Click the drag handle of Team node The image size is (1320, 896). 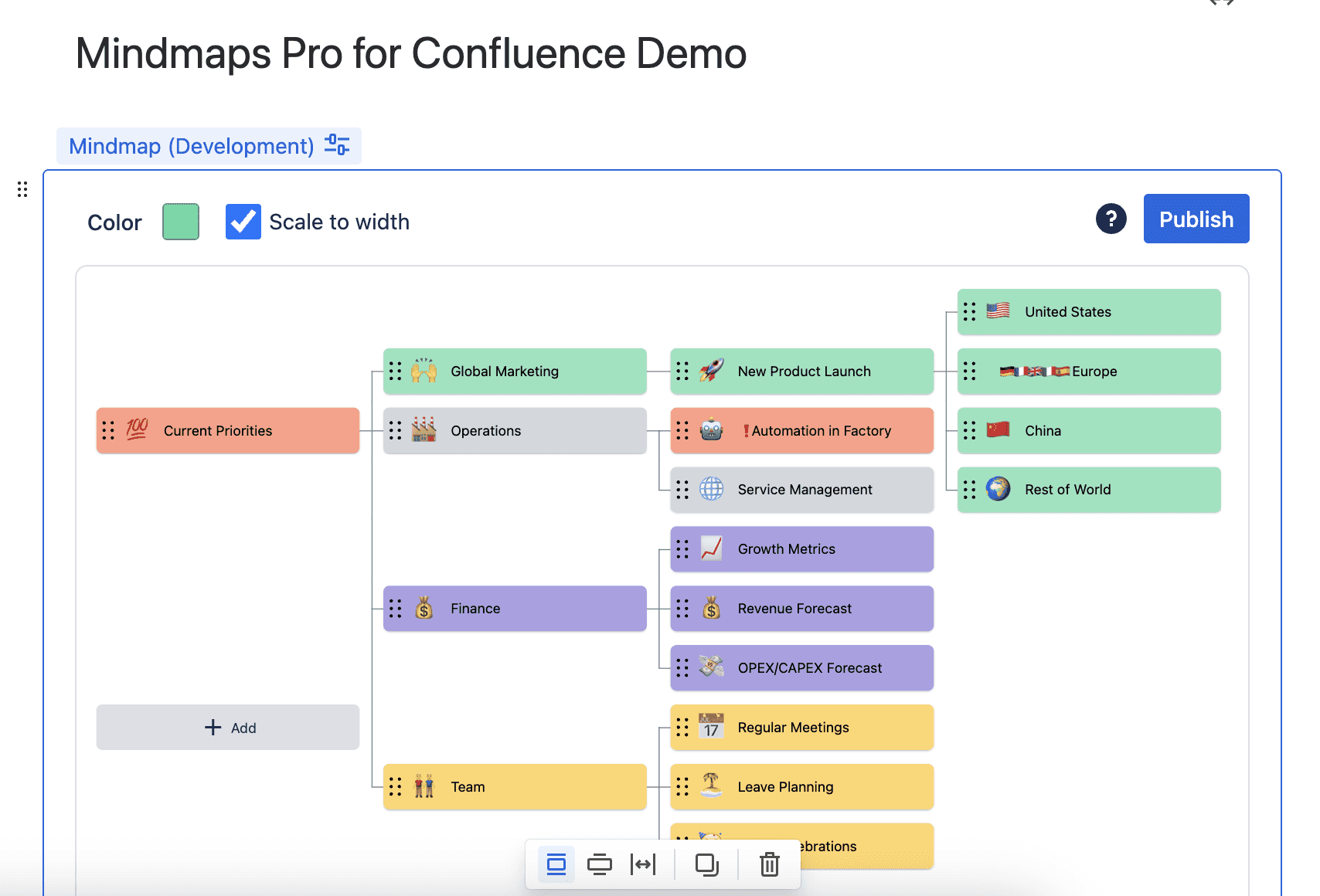396,787
